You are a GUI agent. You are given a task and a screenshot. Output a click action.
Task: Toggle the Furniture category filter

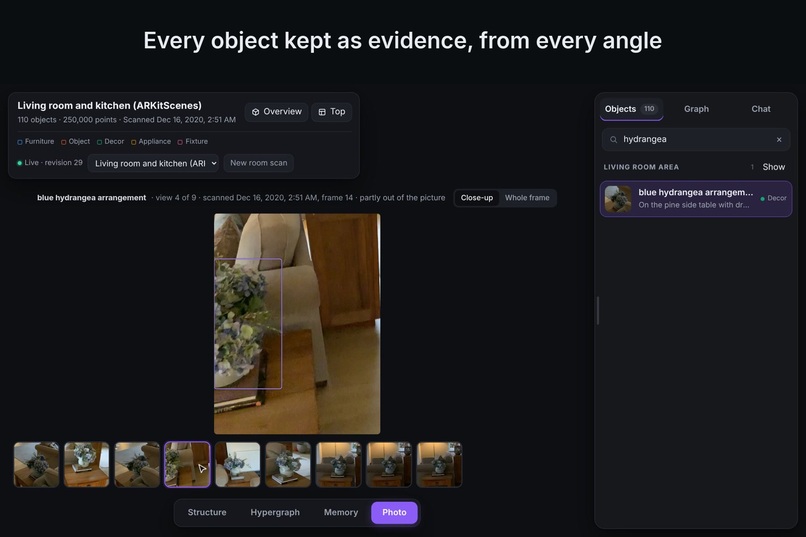[35, 141]
